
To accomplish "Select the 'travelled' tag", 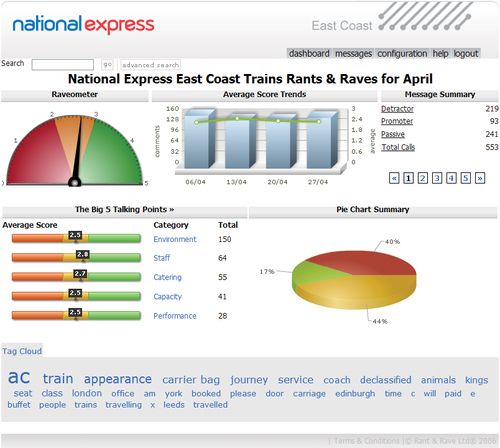I will click(210, 405).
